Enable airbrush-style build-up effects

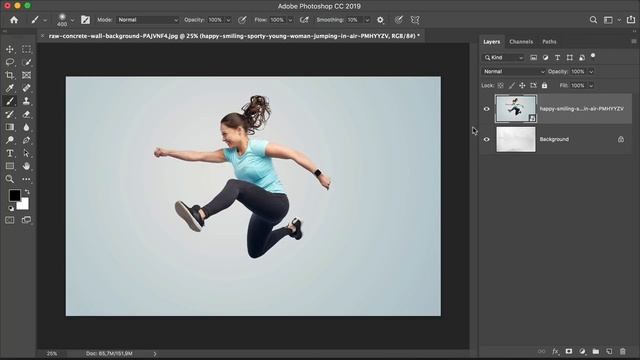coord(304,20)
